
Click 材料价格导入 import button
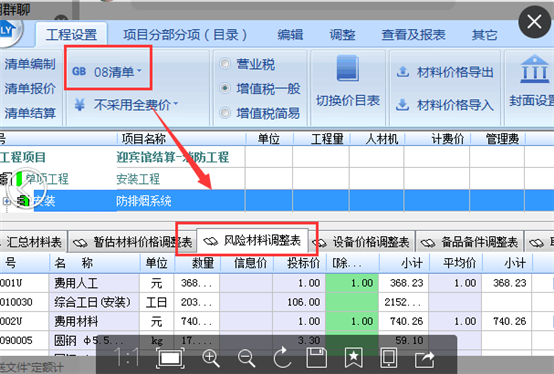[445, 105]
